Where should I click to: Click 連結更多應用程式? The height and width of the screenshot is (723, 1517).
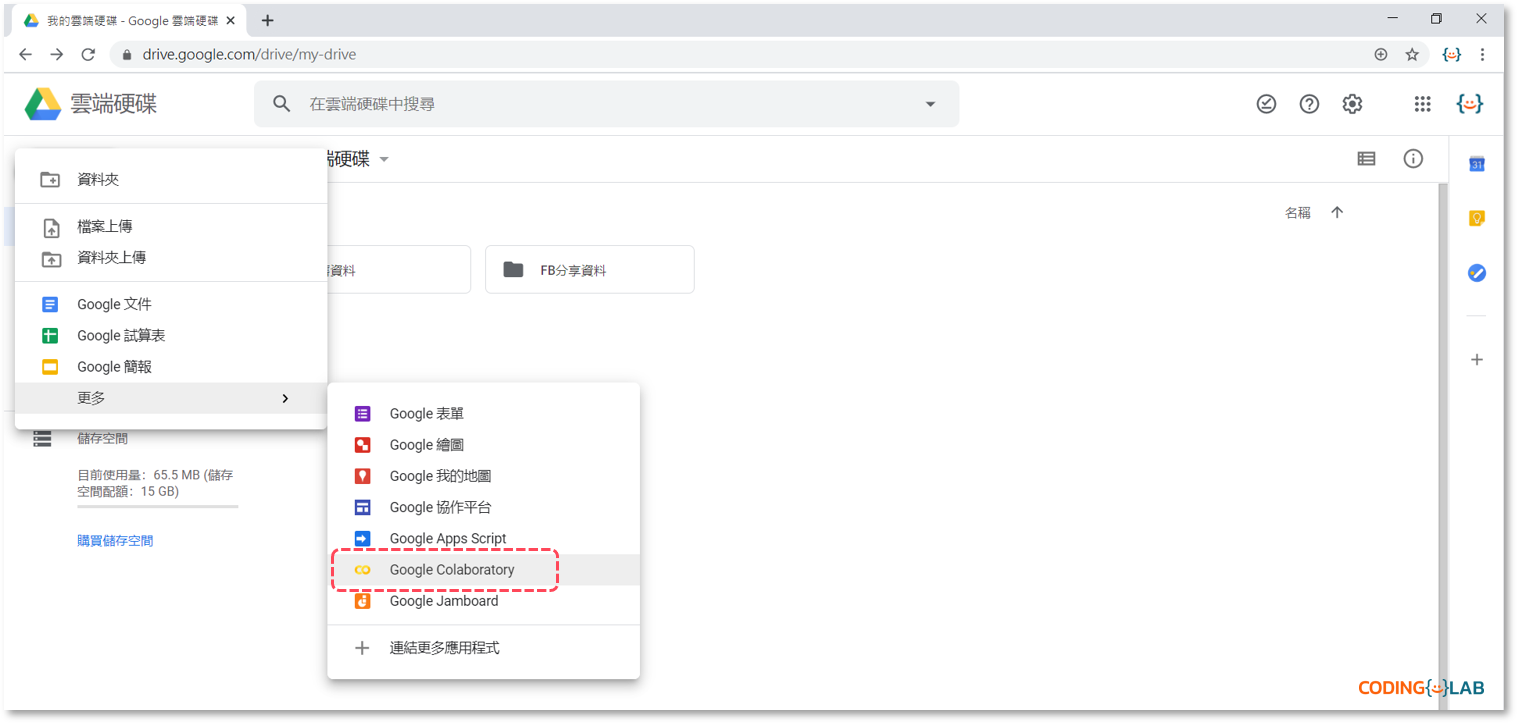click(x=484, y=648)
